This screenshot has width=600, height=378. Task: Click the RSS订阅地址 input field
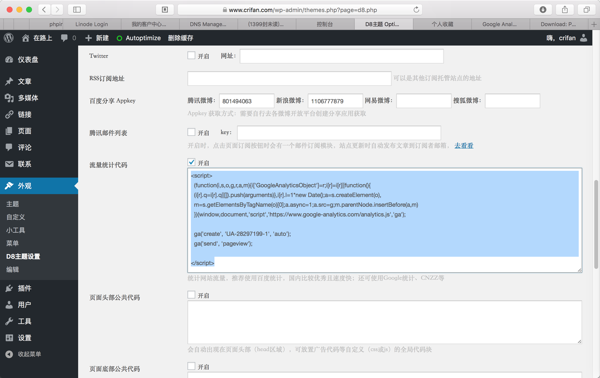click(289, 78)
